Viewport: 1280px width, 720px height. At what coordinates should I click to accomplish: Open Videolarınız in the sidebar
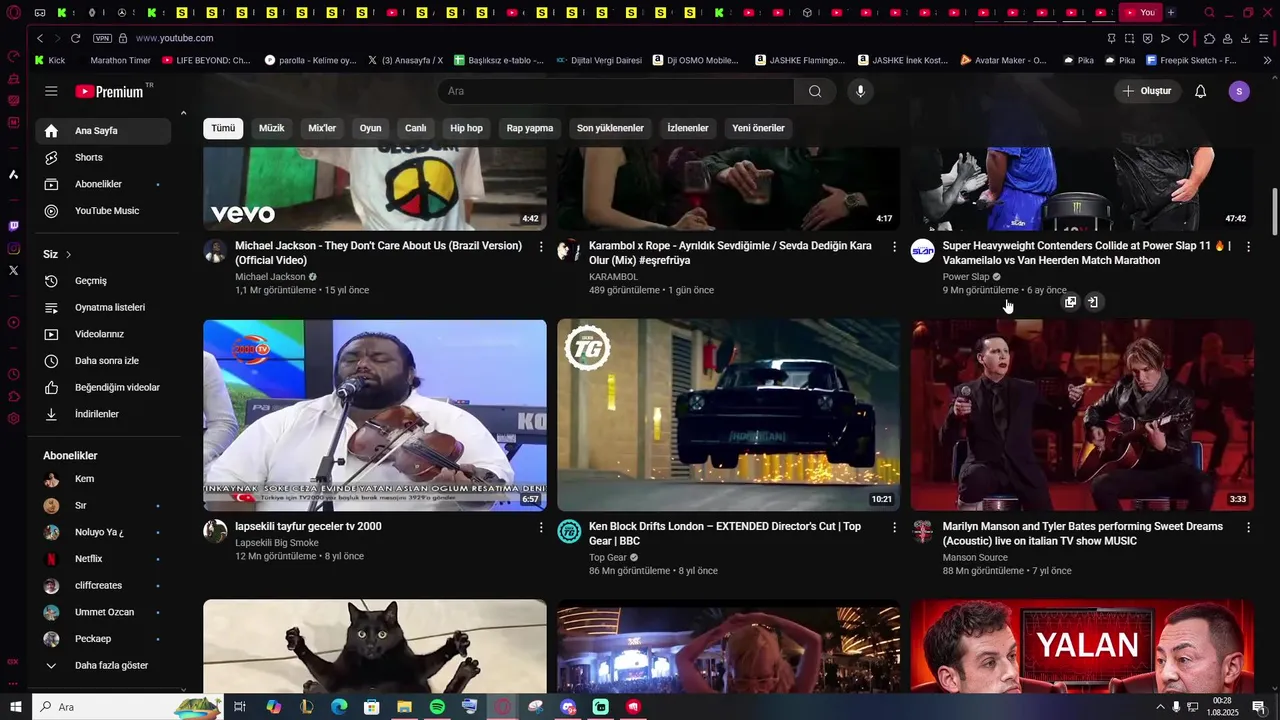point(103,334)
